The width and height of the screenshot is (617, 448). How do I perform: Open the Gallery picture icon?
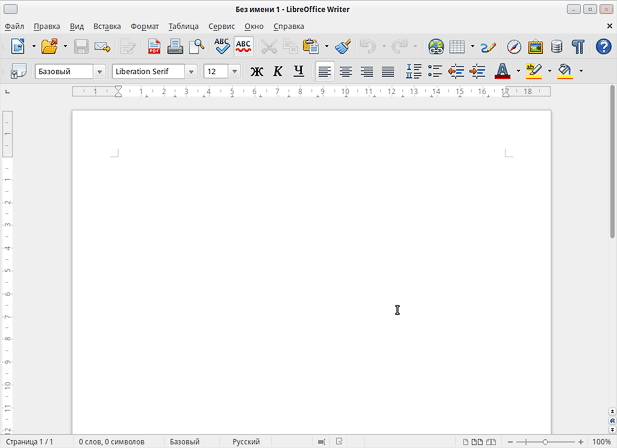point(535,46)
